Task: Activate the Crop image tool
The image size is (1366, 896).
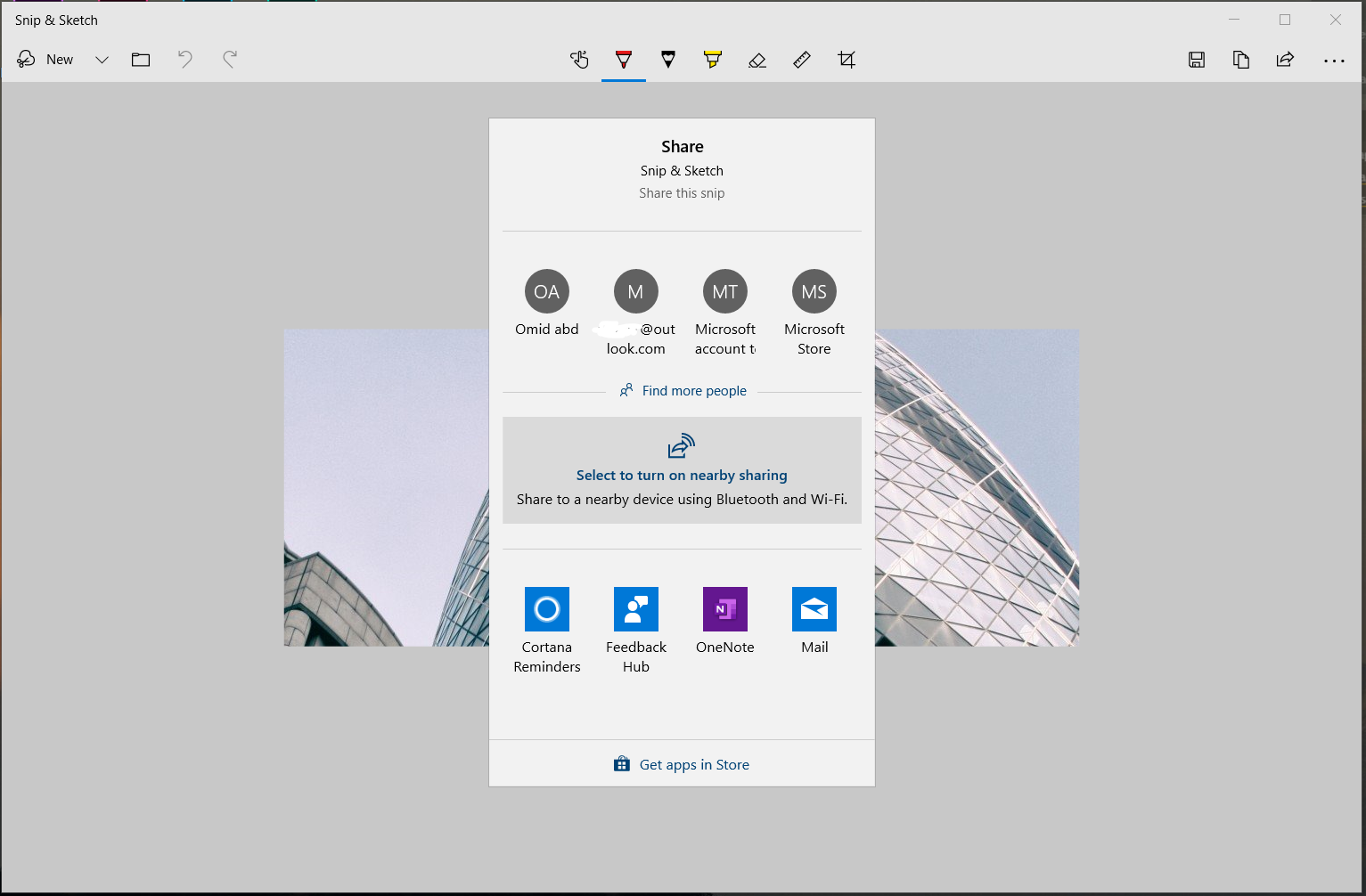Action: (x=847, y=60)
